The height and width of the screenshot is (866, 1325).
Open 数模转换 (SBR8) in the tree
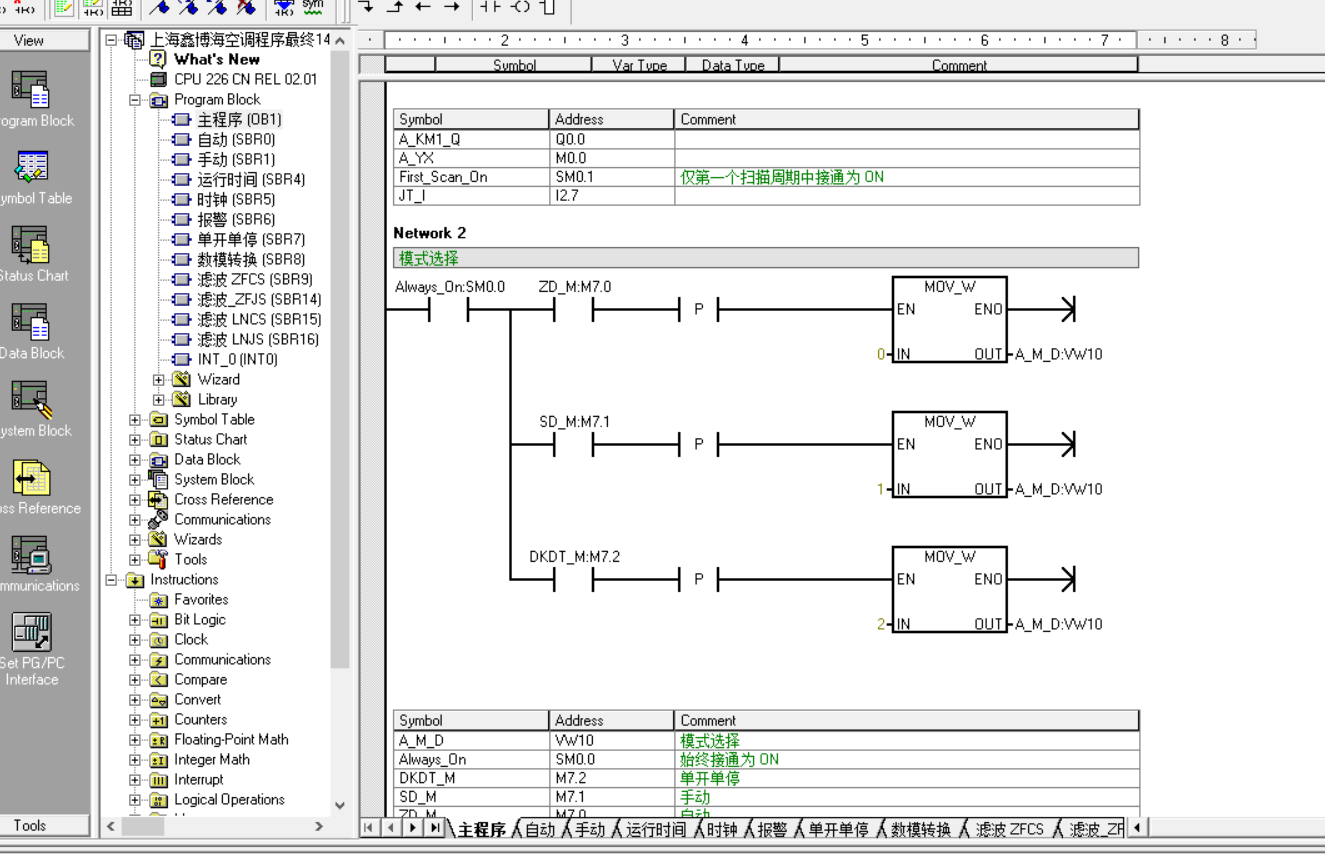click(x=250, y=259)
